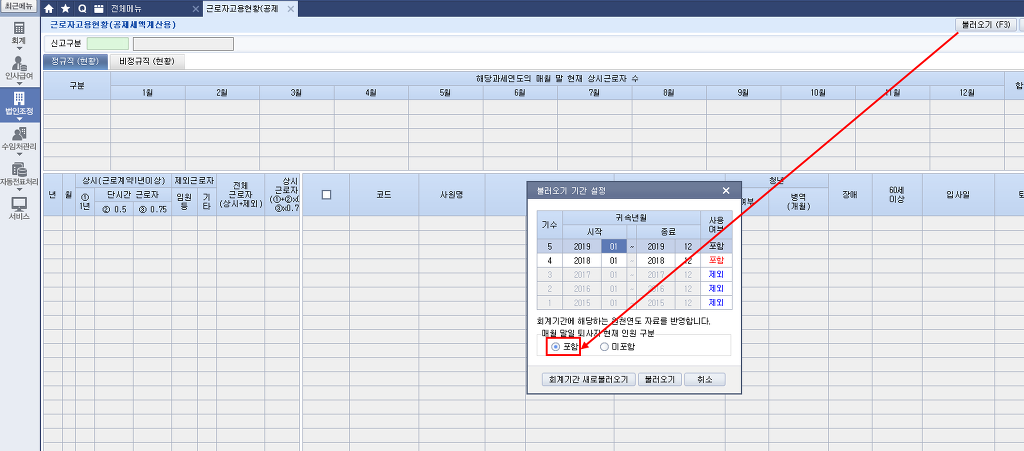Close the 전체메뉴 tab

pos(195,9)
